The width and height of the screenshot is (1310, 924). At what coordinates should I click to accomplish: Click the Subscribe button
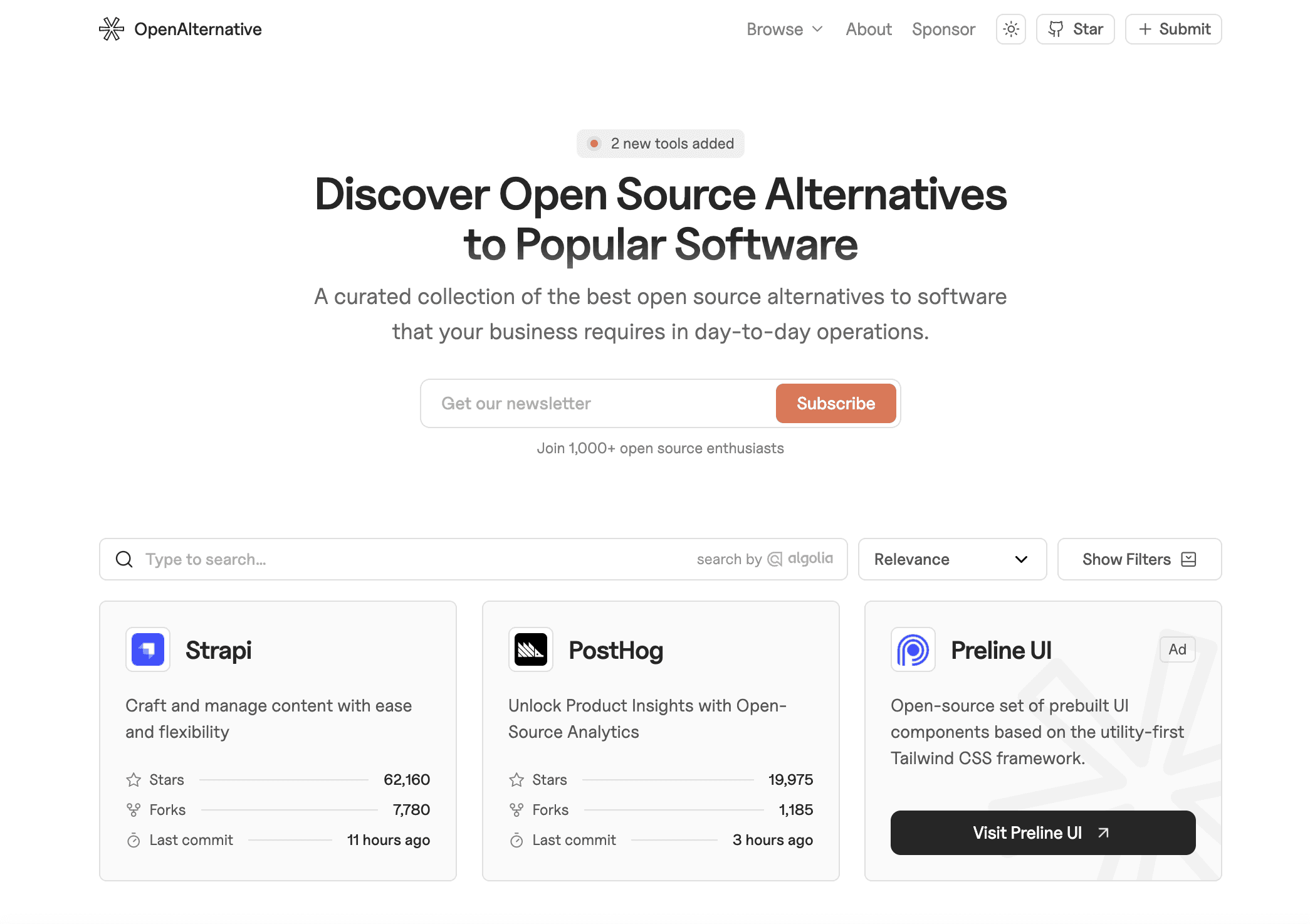[x=836, y=403]
